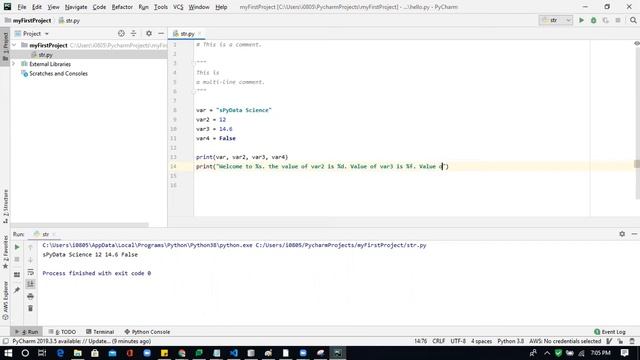Toggle scroll to end in Run console

click(31, 284)
